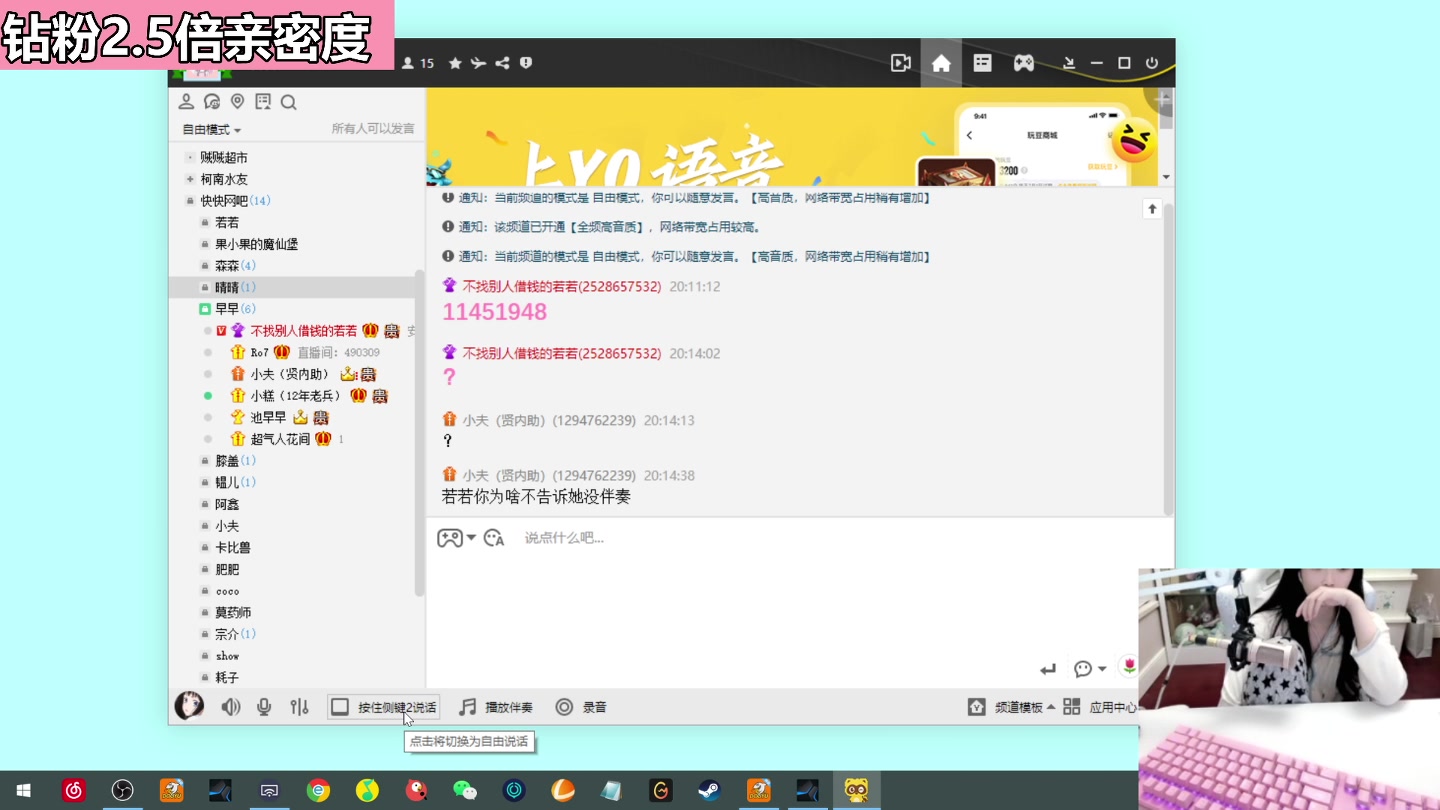The width and height of the screenshot is (1440, 810).
Task: Open the search in the channel panel
Action: pos(289,101)
